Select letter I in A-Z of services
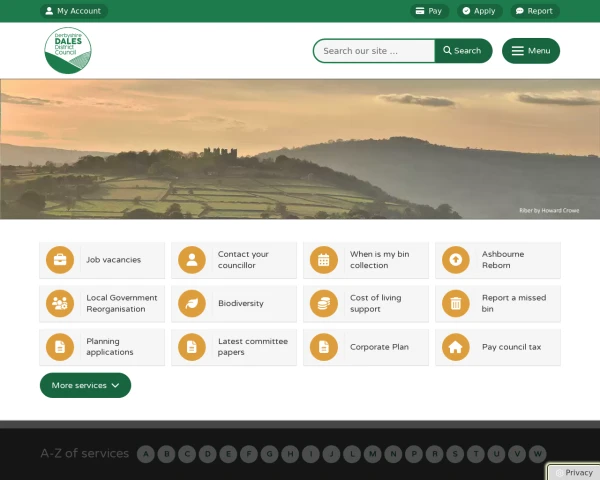The height and width of the screenshot is (480, 600). click(x=311, y=454)
